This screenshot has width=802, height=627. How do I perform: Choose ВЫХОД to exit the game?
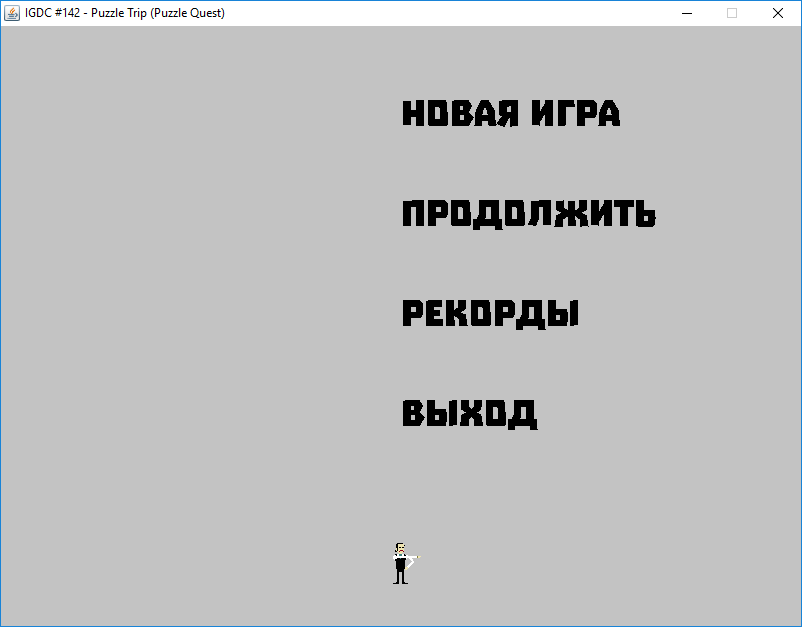(470, 414)
